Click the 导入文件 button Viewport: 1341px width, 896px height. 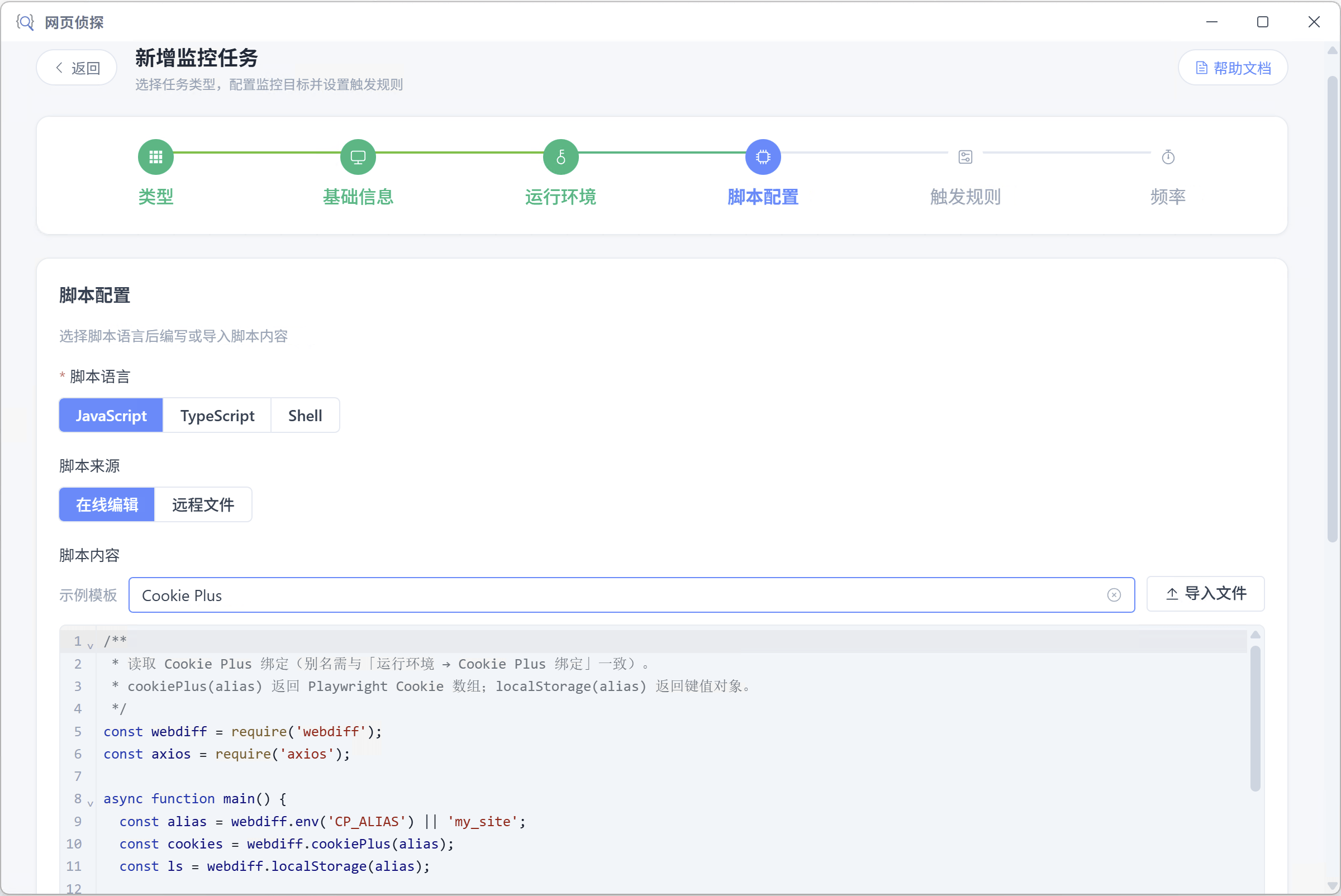[1206, 594]
